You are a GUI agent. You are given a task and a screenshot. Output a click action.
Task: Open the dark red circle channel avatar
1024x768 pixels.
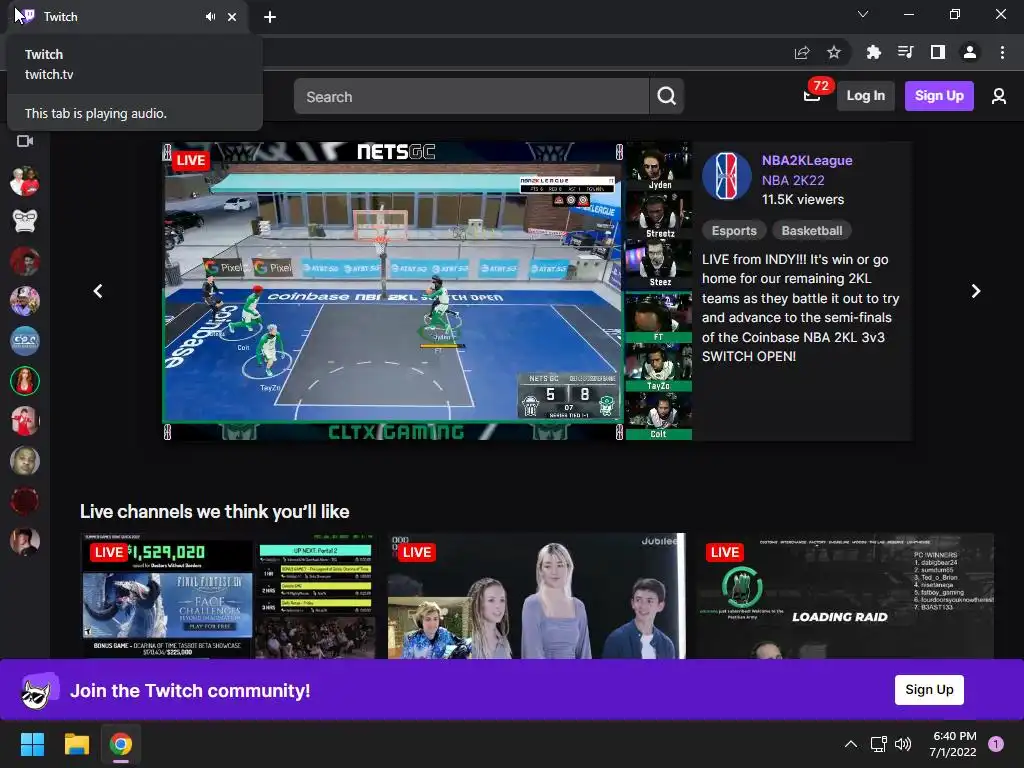pos(25,502)
